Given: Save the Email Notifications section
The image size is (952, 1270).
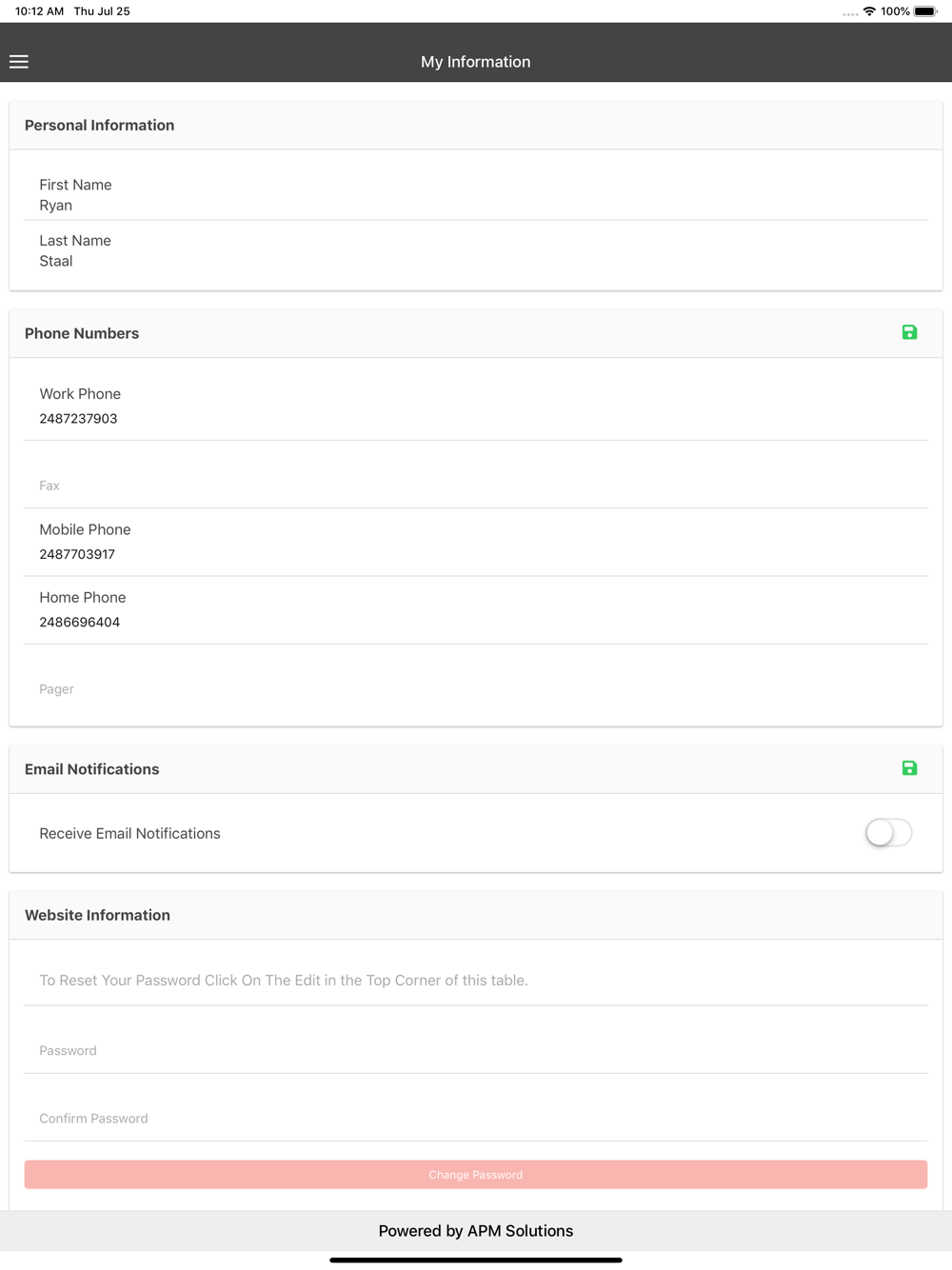Looking at the screenshot, I should click(909, 768).
